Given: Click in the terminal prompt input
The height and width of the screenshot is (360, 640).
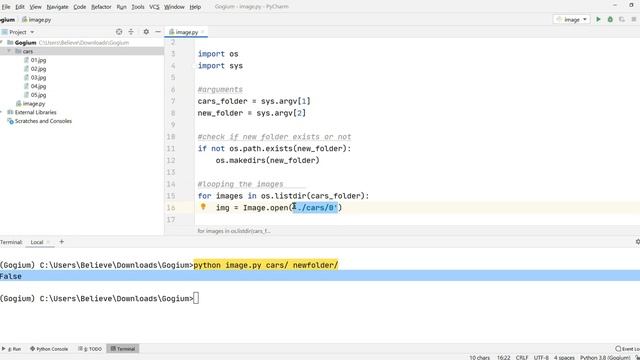Looking at the screenshot, I should (196, 298).
